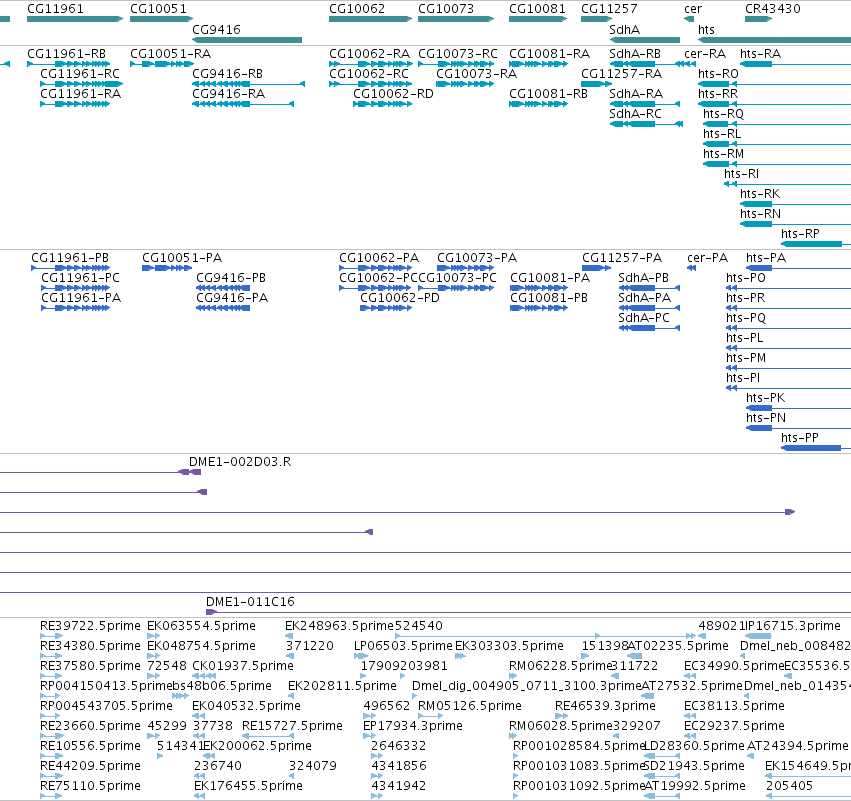Open the hts-PP protein label
851x801 pixels.
point(799,438)
